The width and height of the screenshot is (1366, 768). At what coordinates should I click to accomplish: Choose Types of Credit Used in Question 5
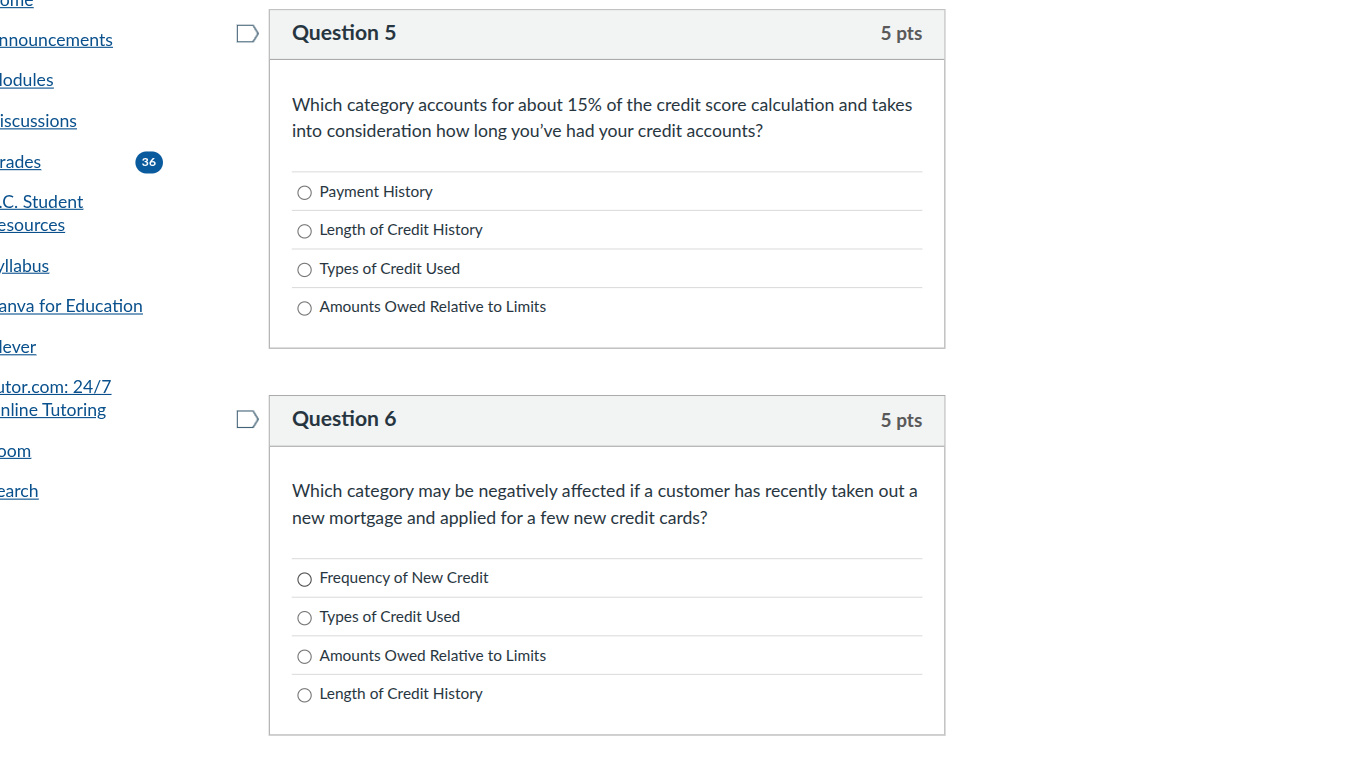point(304,269)
